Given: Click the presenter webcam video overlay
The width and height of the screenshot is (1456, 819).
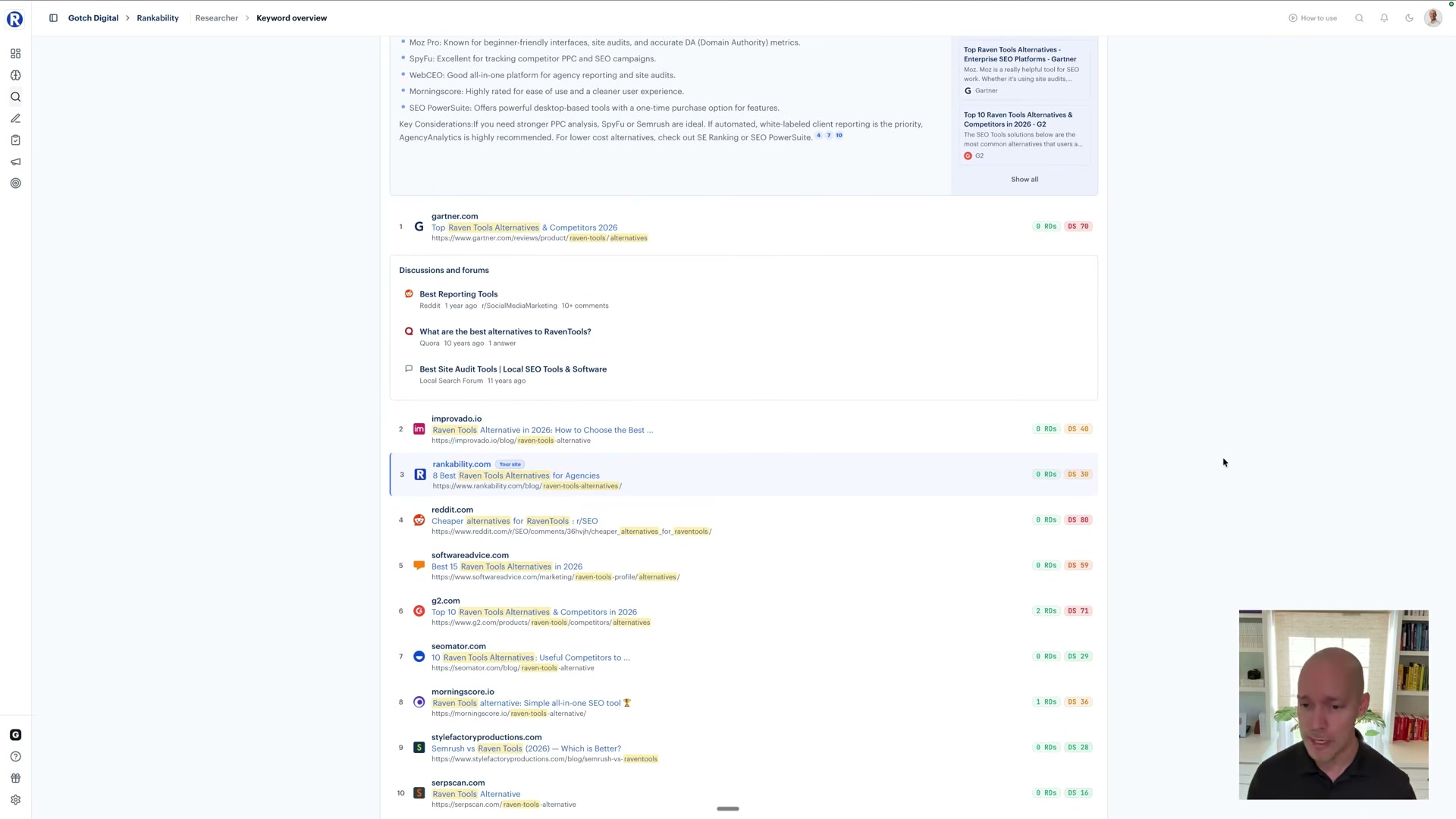Looking at the screenshot, I should click(x=1333, y=704).
